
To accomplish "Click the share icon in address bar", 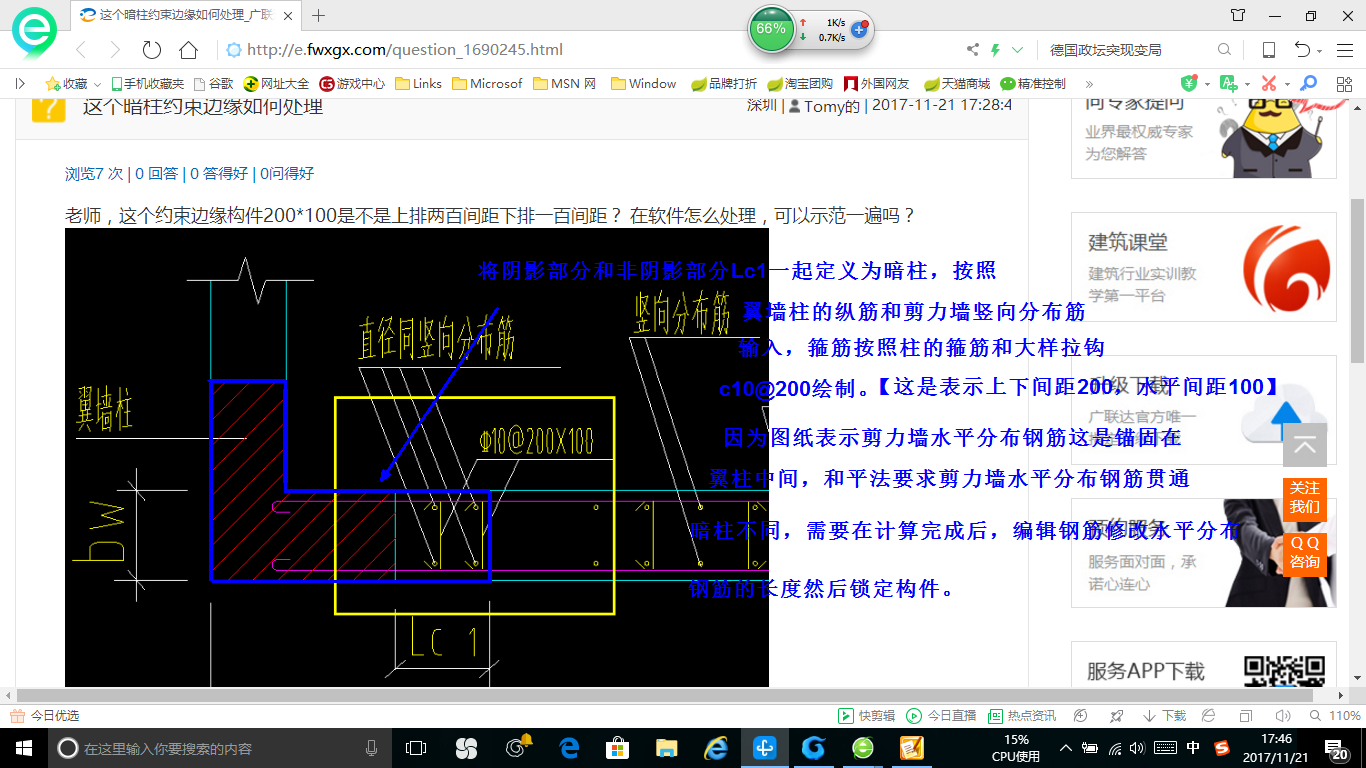I will (x=973, y=50).
